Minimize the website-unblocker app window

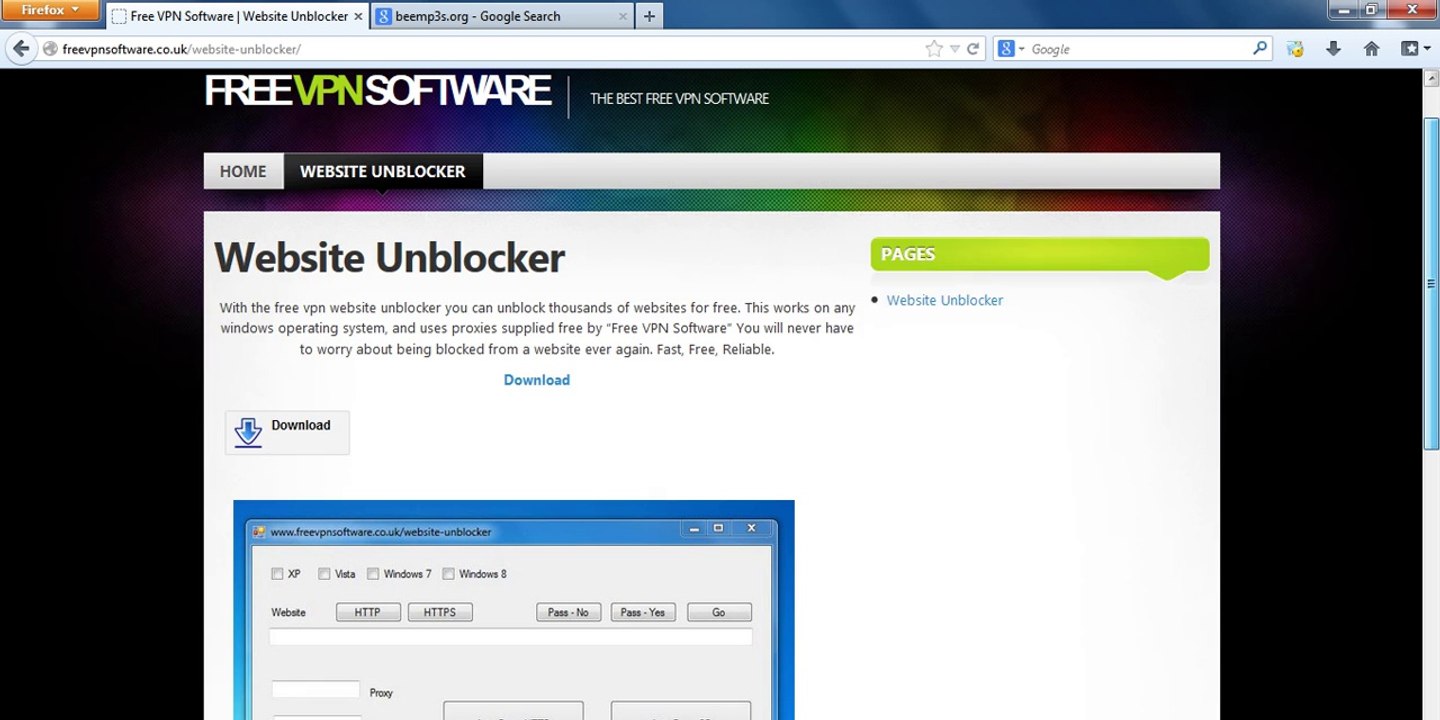pos(692,528)
